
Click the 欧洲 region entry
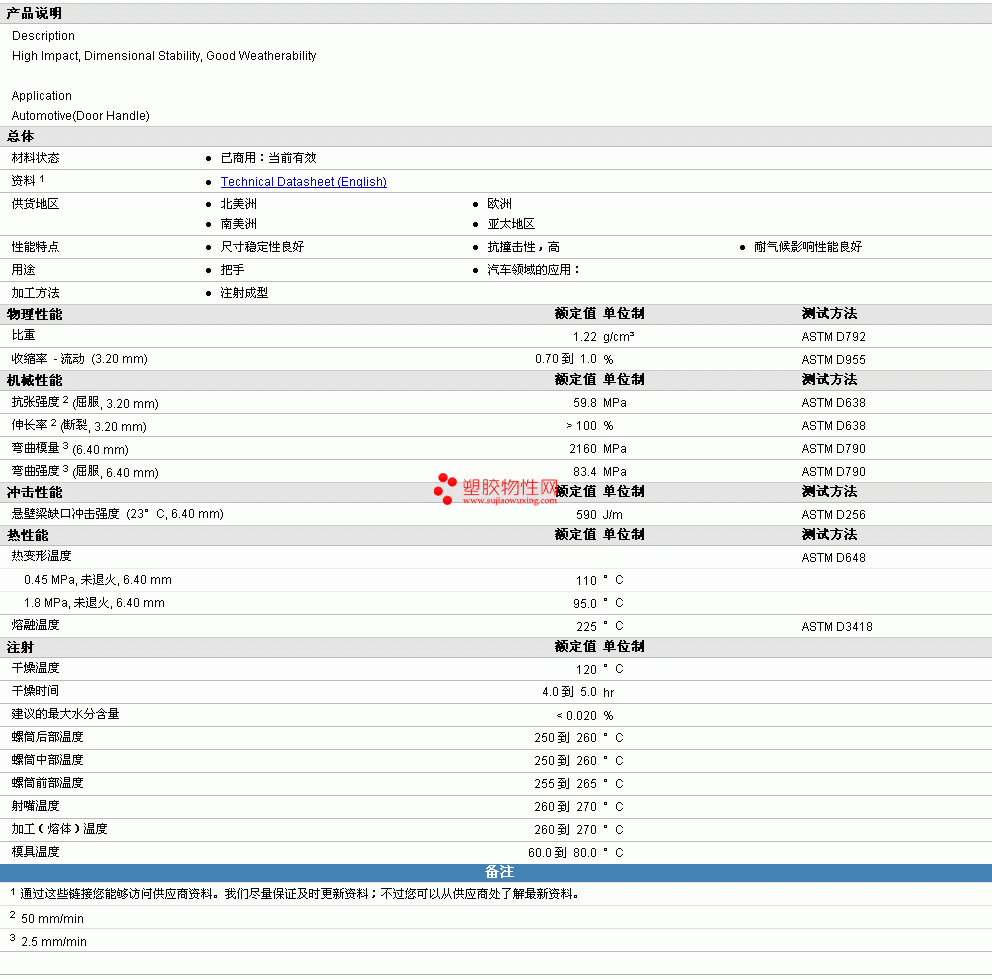pos(499,204)
